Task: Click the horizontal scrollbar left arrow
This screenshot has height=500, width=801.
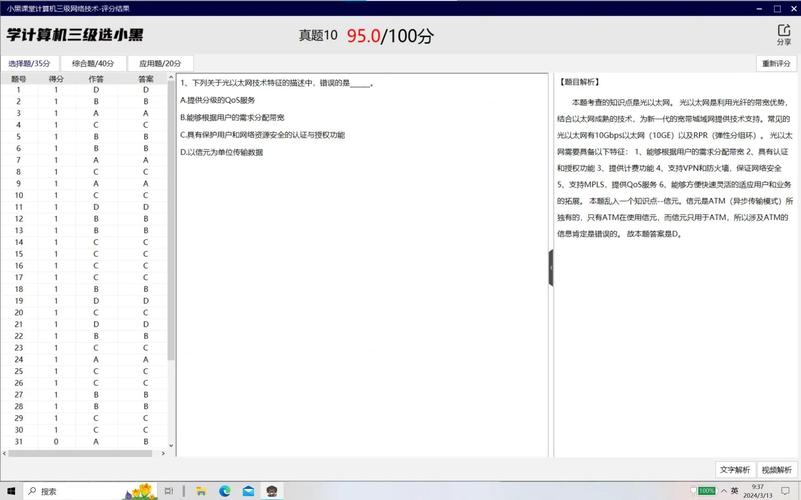Action: point(5,453)
